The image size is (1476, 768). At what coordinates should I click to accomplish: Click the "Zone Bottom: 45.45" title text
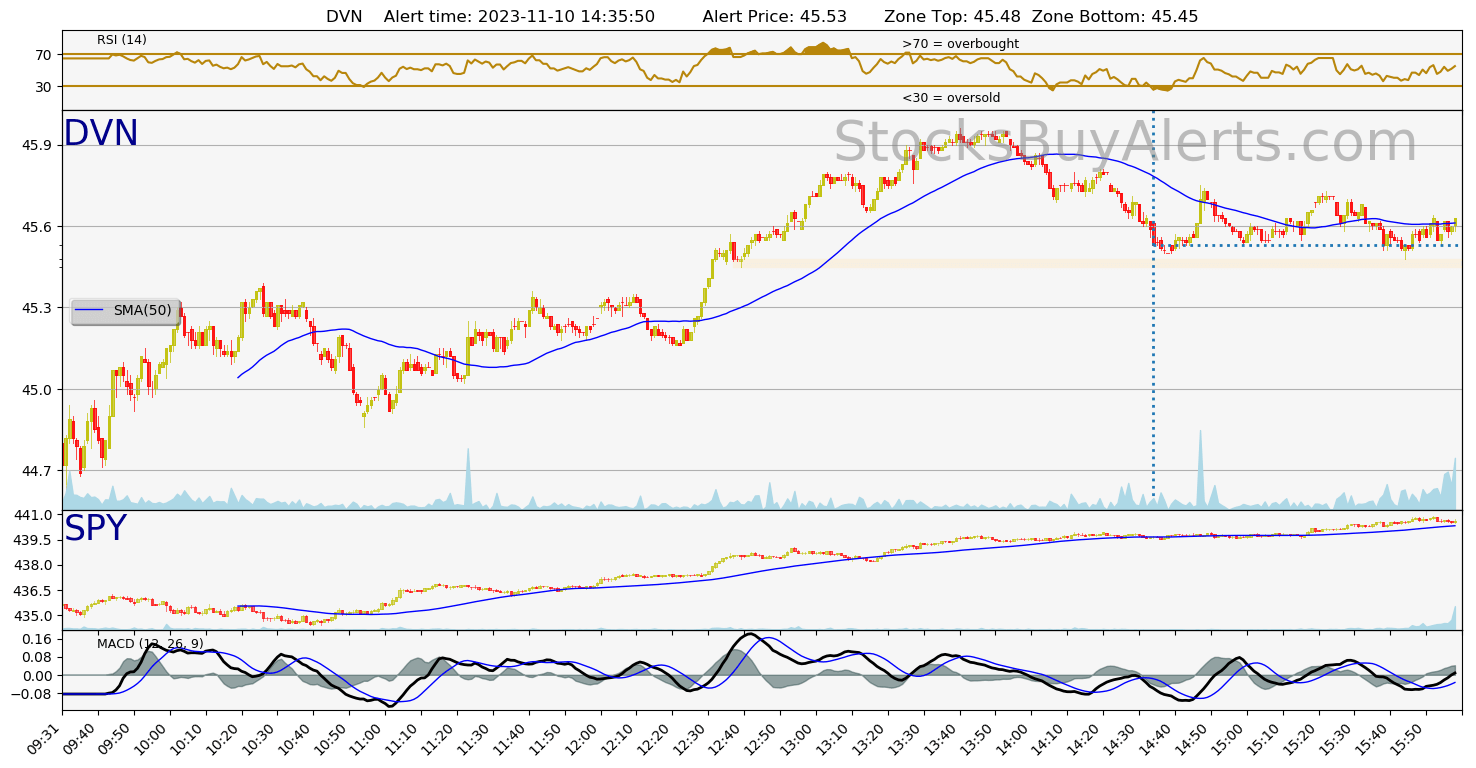click(1114, 17)
